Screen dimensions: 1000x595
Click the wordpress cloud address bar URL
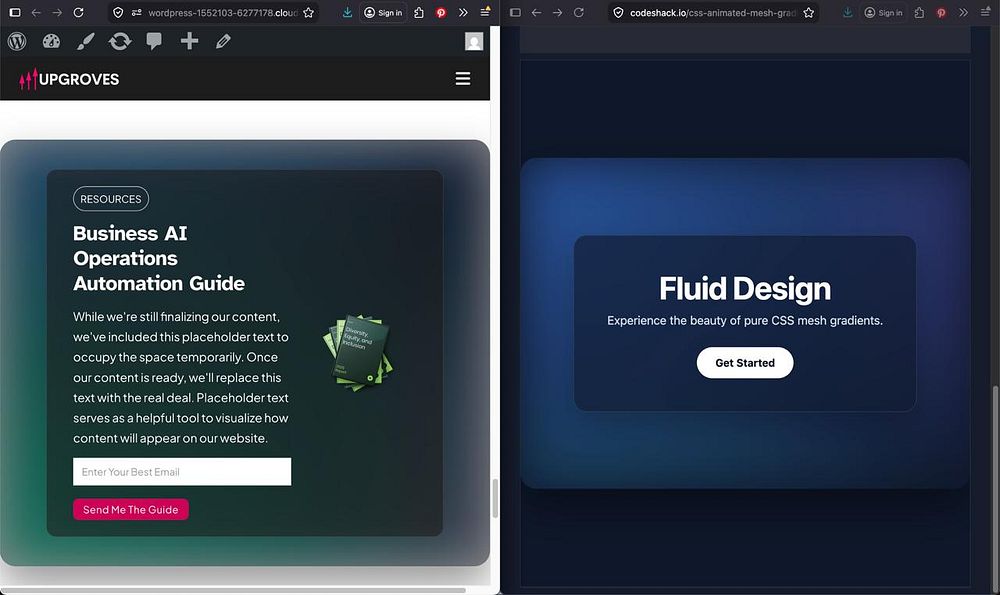223,12
